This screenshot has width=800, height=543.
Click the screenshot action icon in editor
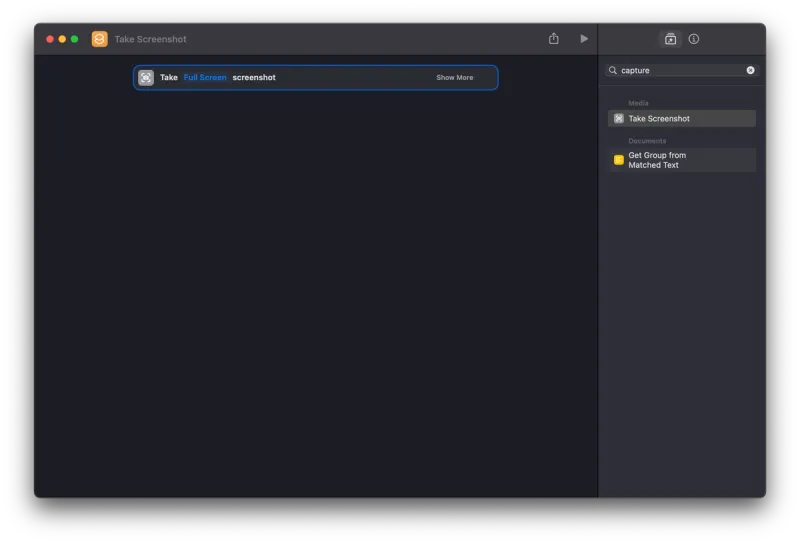pos(146,78)
